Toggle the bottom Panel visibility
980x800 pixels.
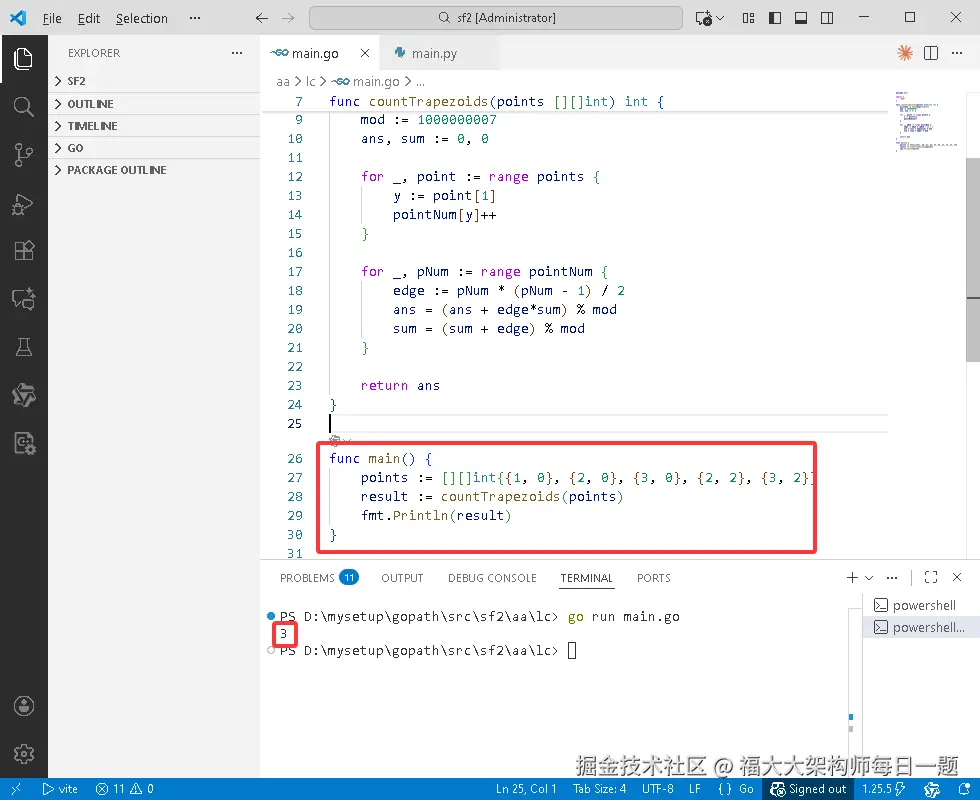[801, 18]
